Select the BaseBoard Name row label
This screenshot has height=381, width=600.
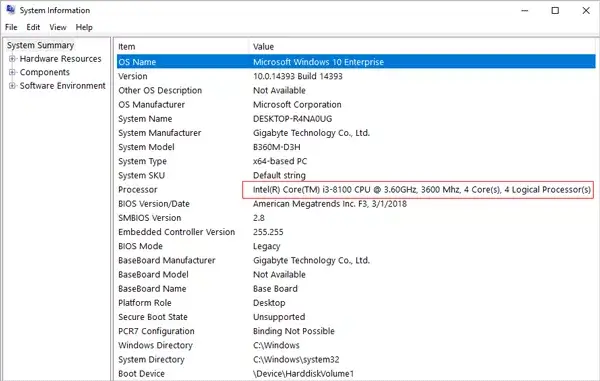(152, 288)
